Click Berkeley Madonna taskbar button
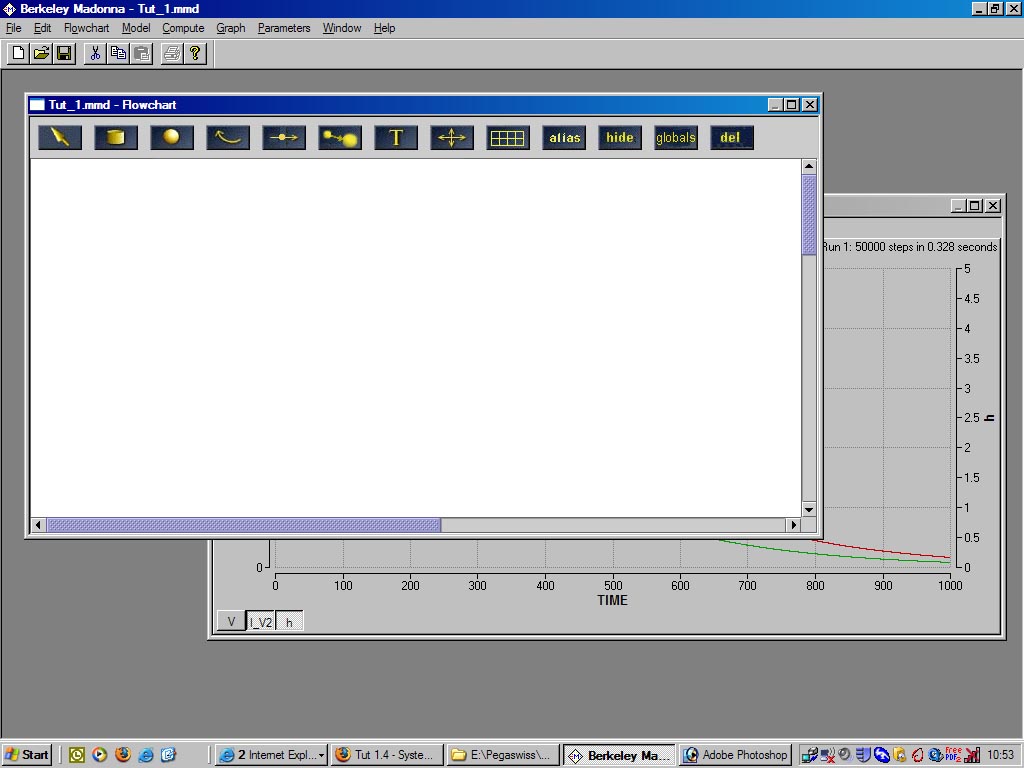Image resolution: width=1024 pixels, height=768 pixels. (x=620, y=755)
